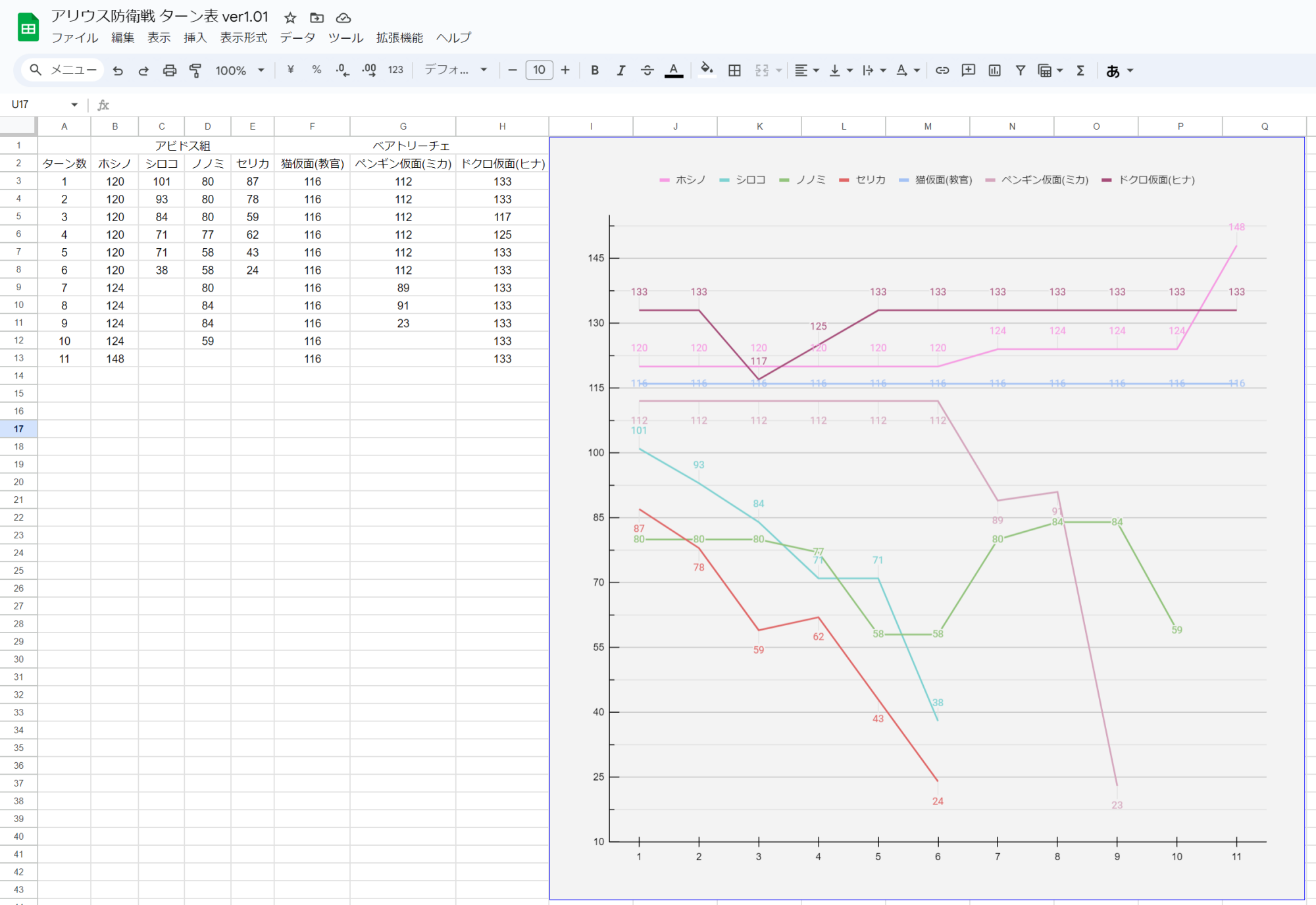Open the 拡張機能 menu
This screenshot has height=905, width=1316.
click(x=399, y=38)
